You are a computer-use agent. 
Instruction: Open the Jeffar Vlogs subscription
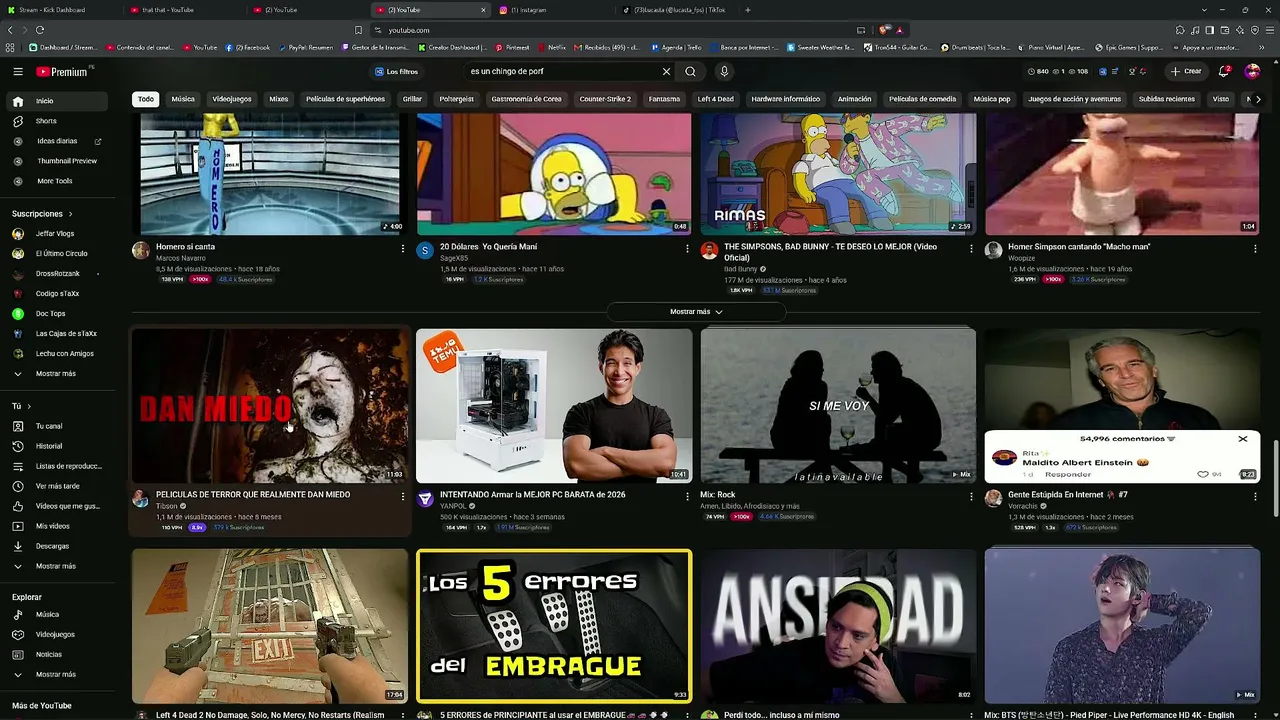(54, 233)
